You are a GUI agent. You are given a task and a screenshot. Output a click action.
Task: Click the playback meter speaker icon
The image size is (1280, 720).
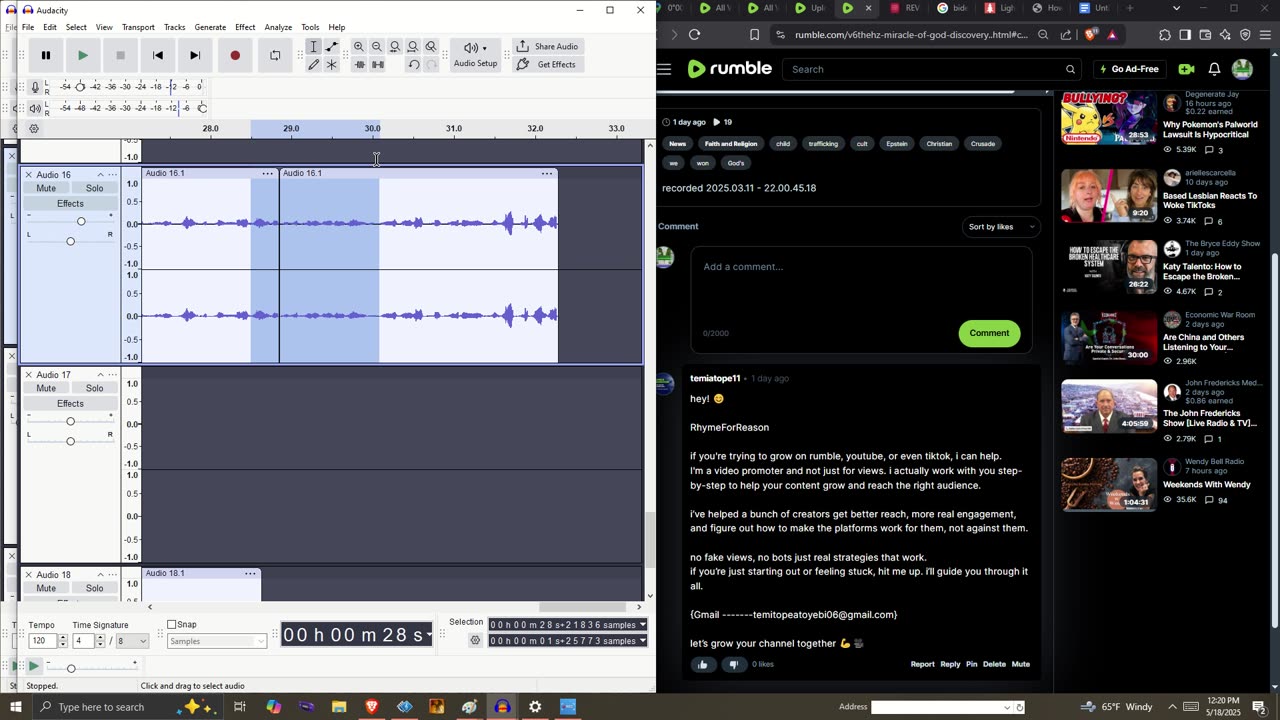click(35, 108)
